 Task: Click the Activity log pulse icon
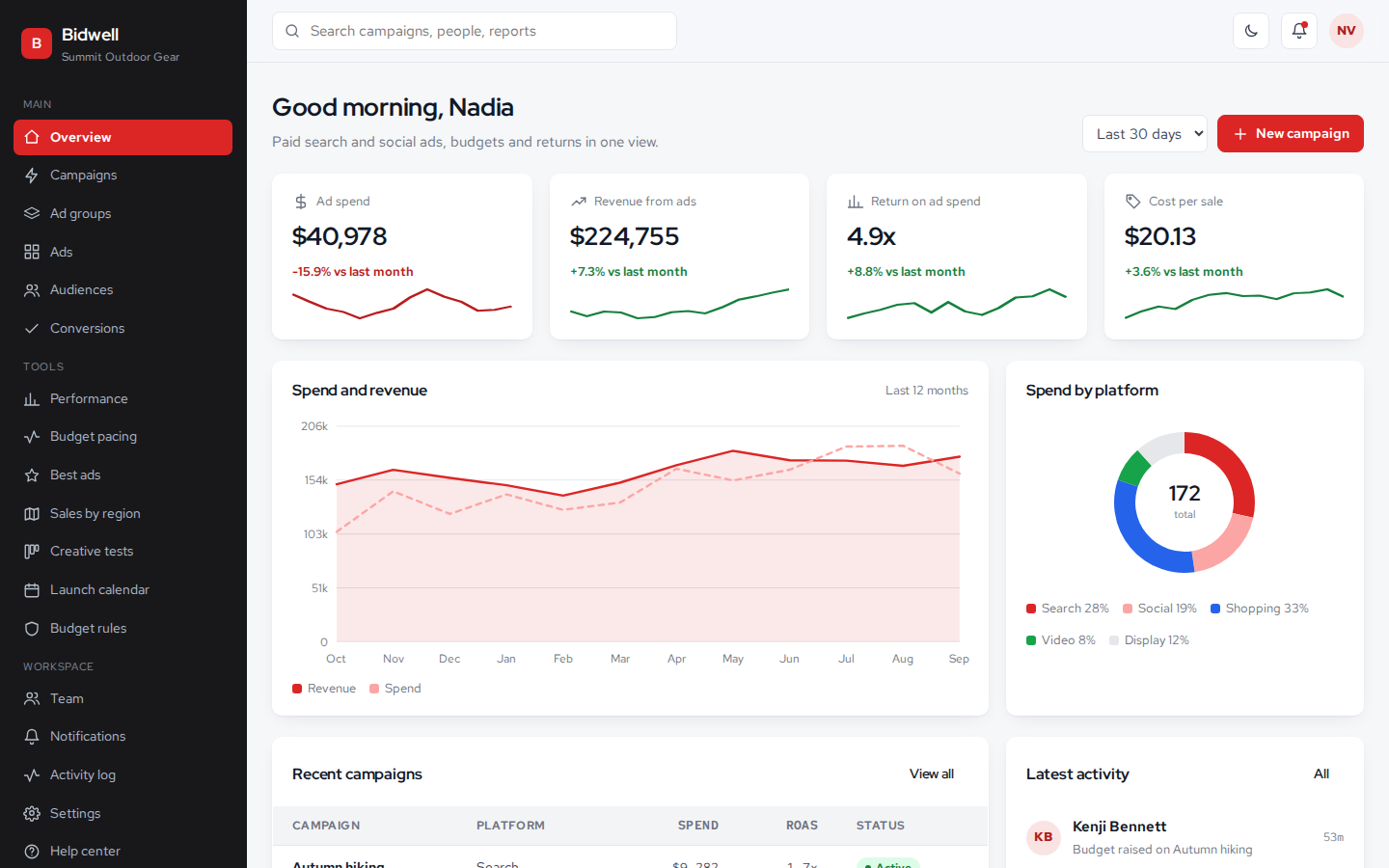(x=32, y=775)
